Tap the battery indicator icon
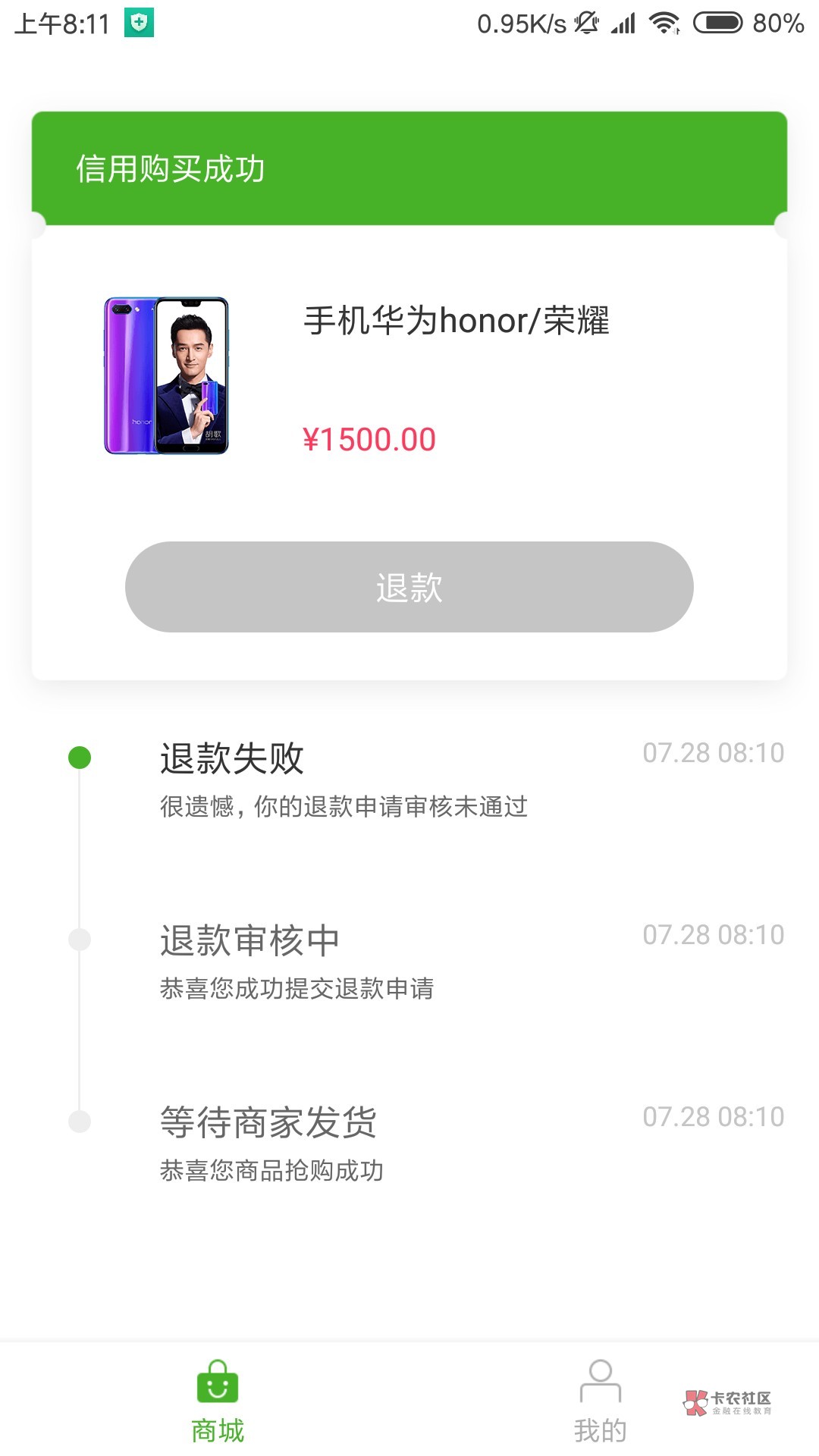The image size is (819, 1456). pos(717,24)
